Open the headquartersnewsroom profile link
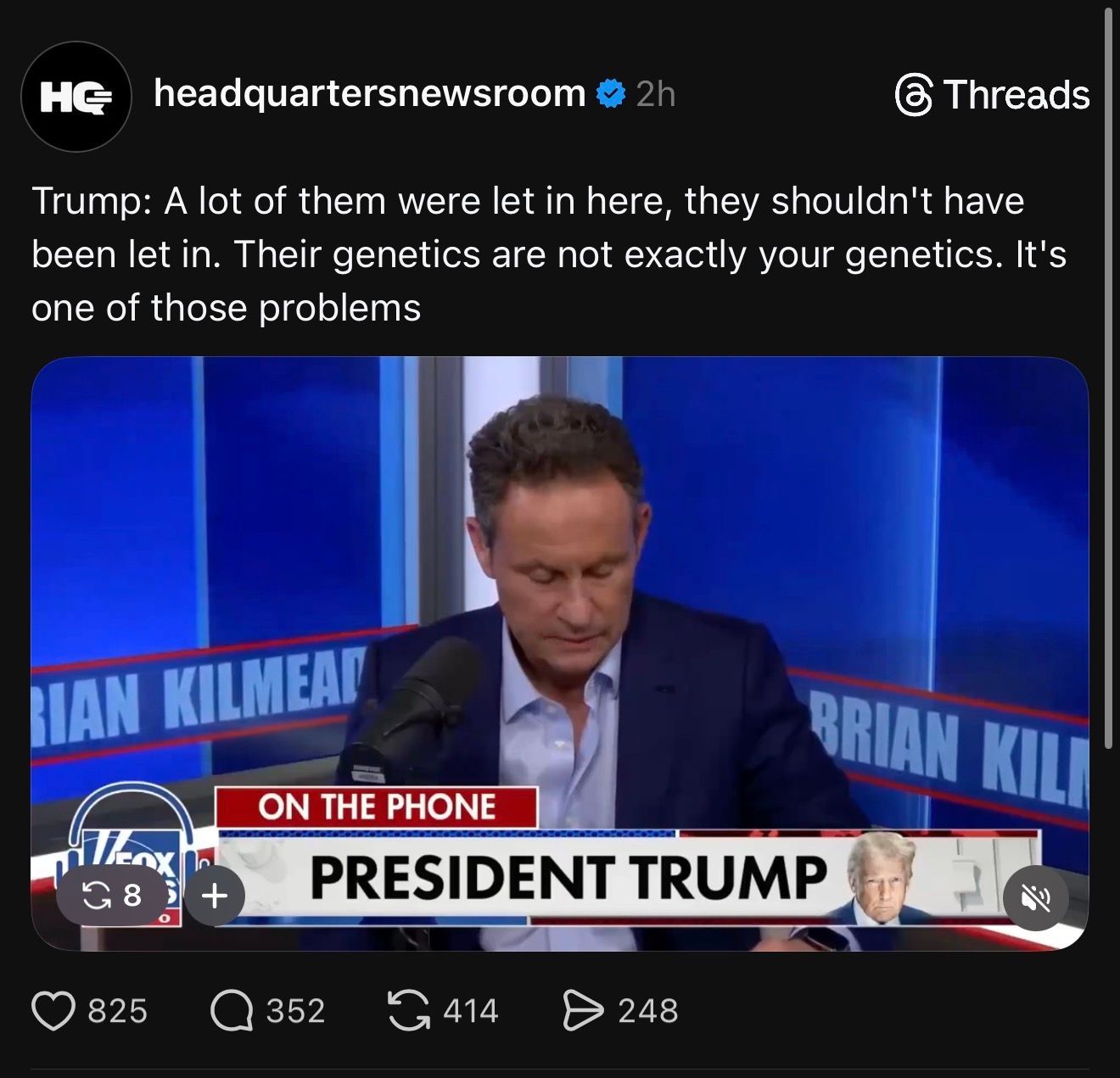Image resolution: width=1120 pixels, height=1078 pixels. point(369,93)
